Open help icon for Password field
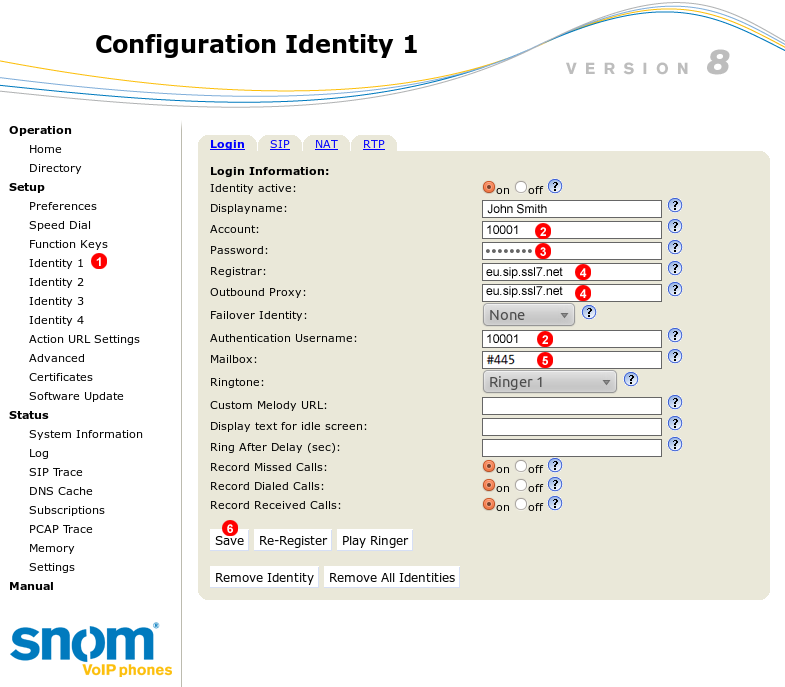The image size is (785, 687). (x=675, y=247)
